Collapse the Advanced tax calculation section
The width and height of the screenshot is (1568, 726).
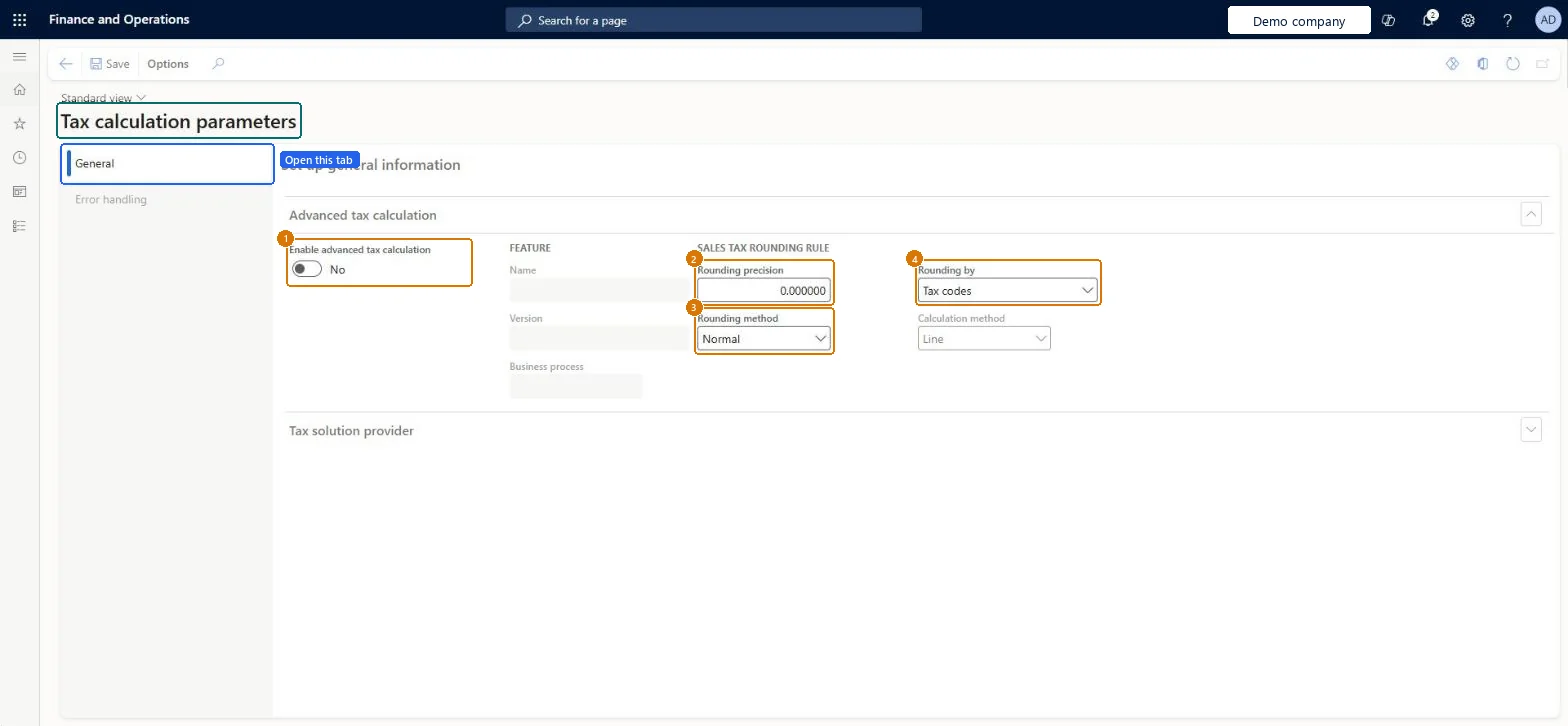[1531, 214]
